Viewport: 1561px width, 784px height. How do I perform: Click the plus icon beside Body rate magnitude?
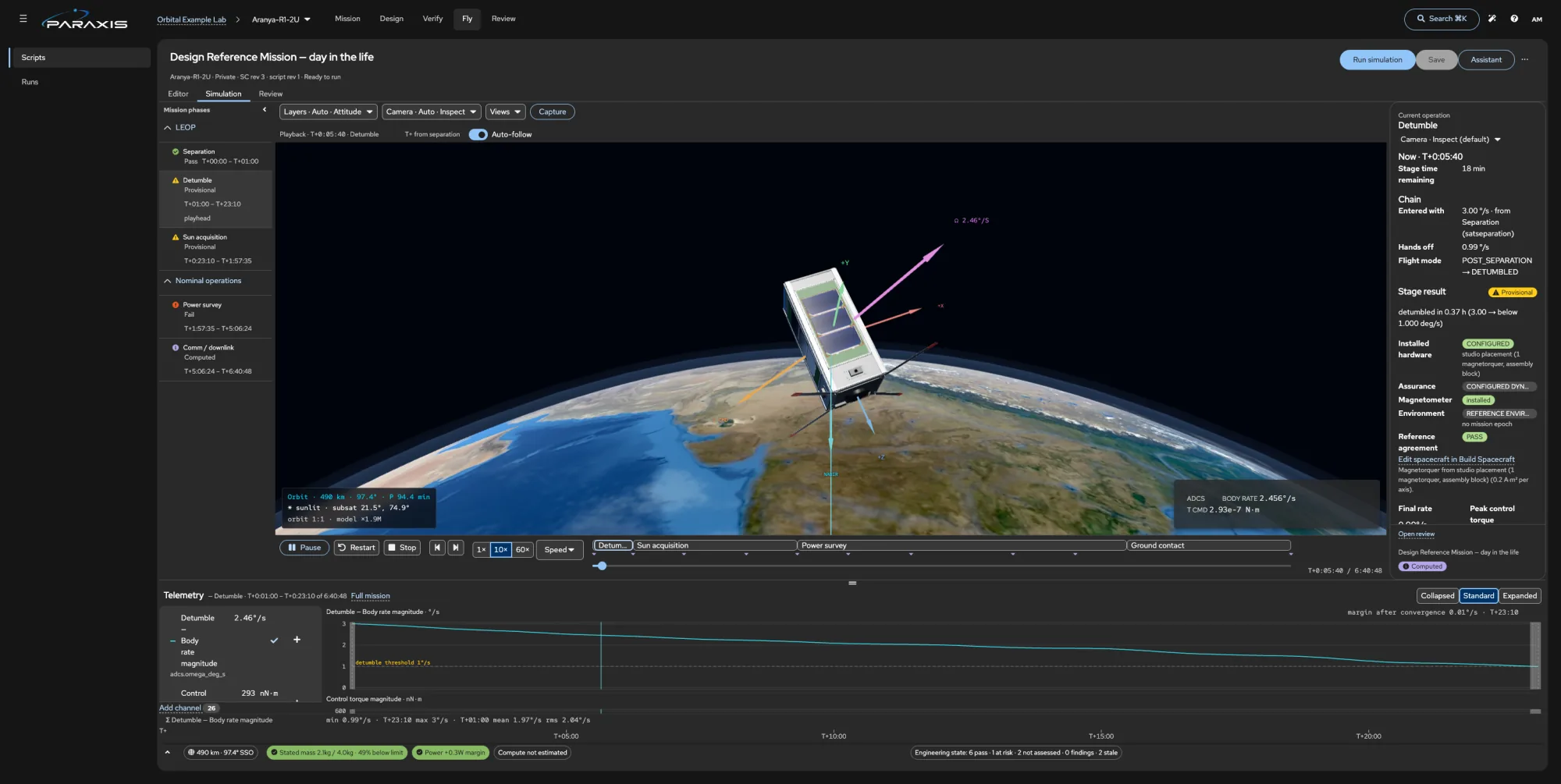pyautogui.click(x=297, y=640)
